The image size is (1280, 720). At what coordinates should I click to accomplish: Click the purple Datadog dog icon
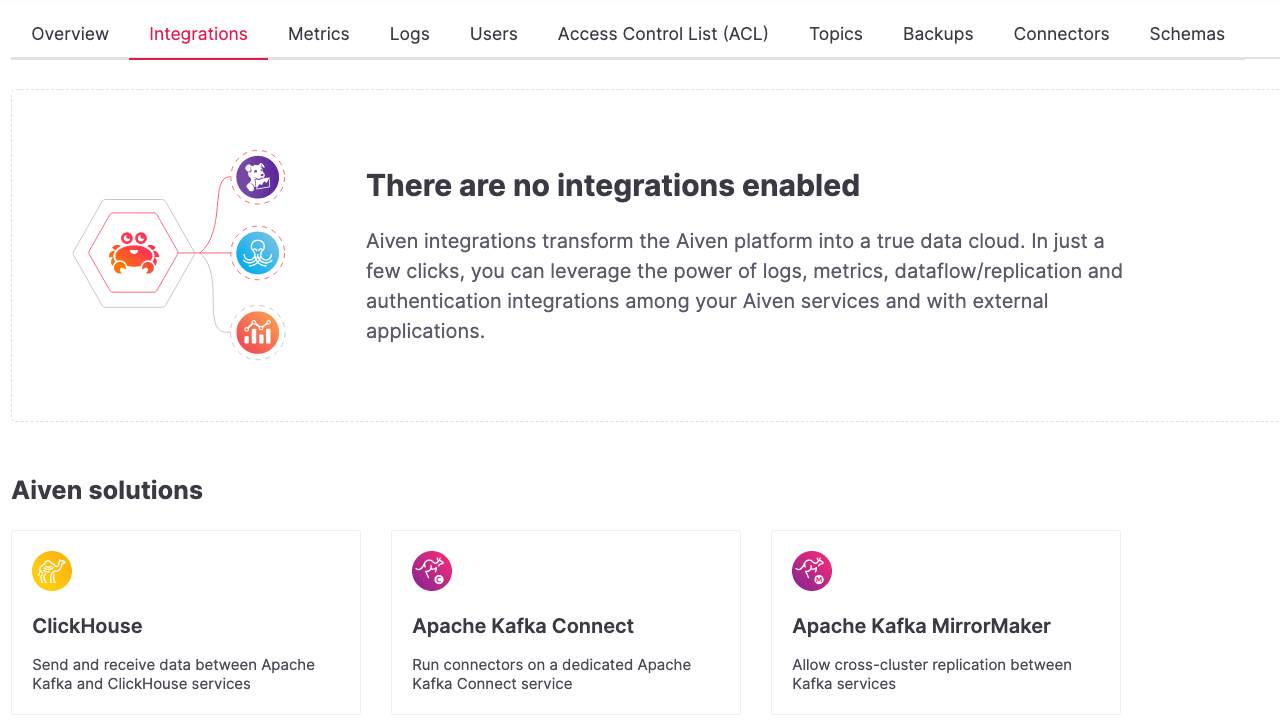[x=258, y=177]
